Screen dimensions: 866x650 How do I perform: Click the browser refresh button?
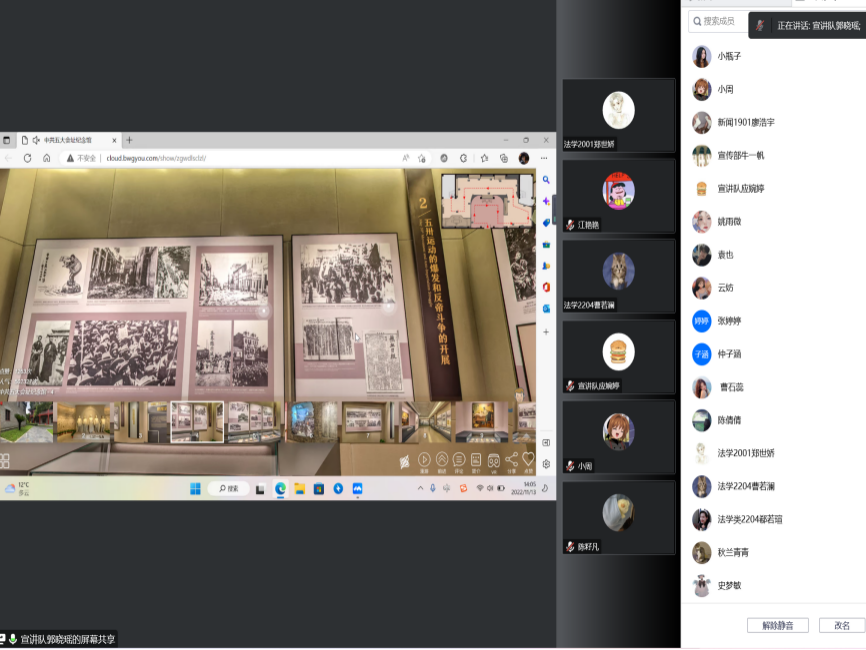coord(27,158)
